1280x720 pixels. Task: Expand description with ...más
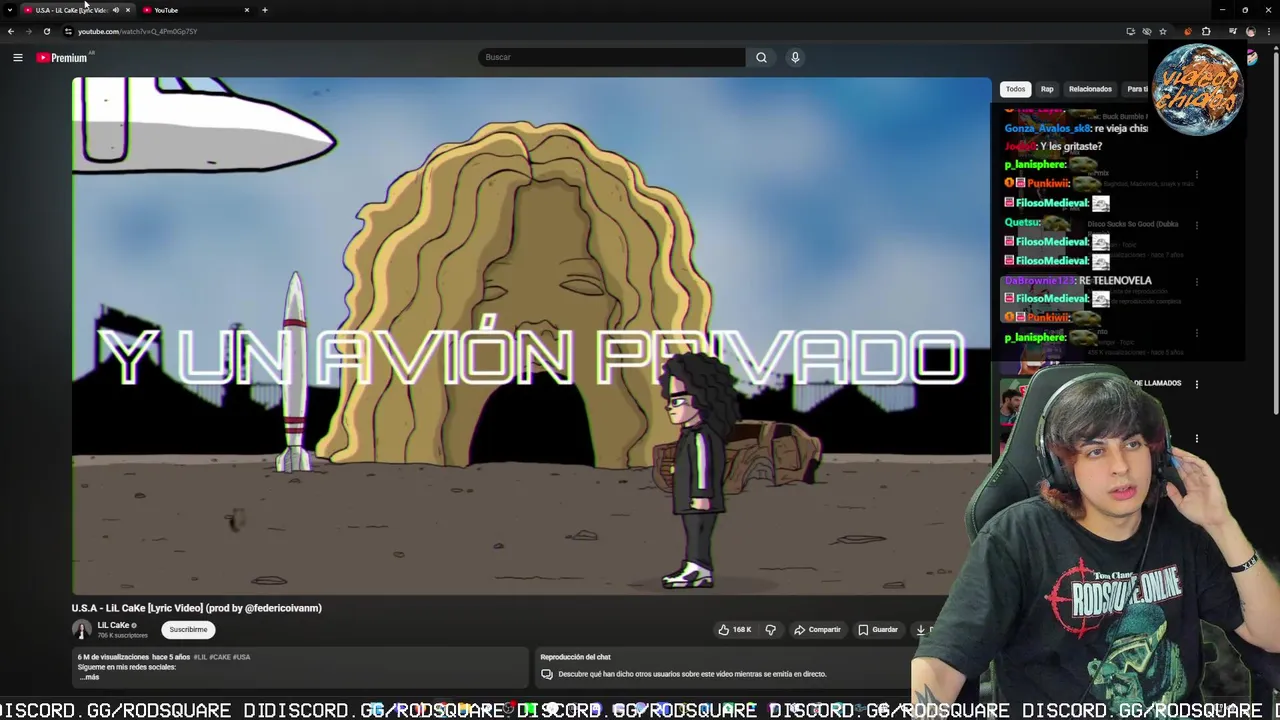point(89,677)
